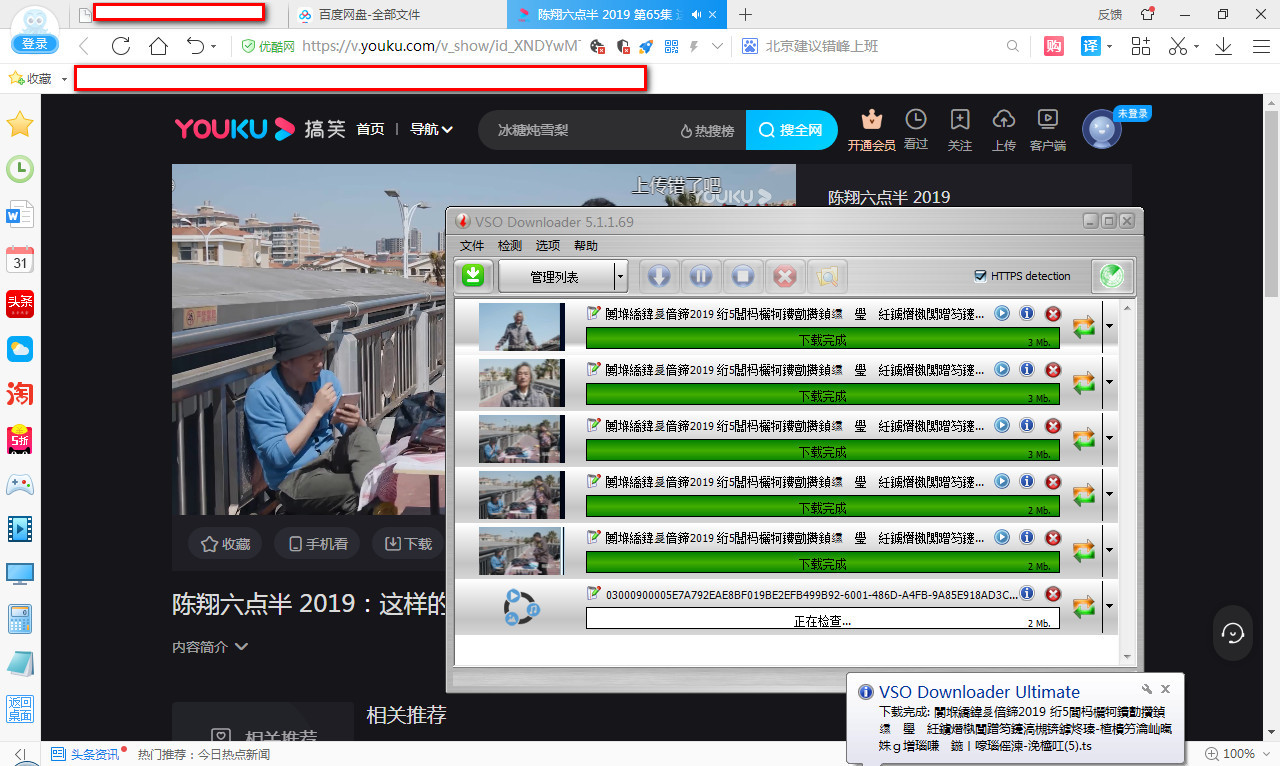The height and width of the screenshot is (766, 1280).
Task: Click the Youku 搜全网 search button
Action: [x=792, y=130]
